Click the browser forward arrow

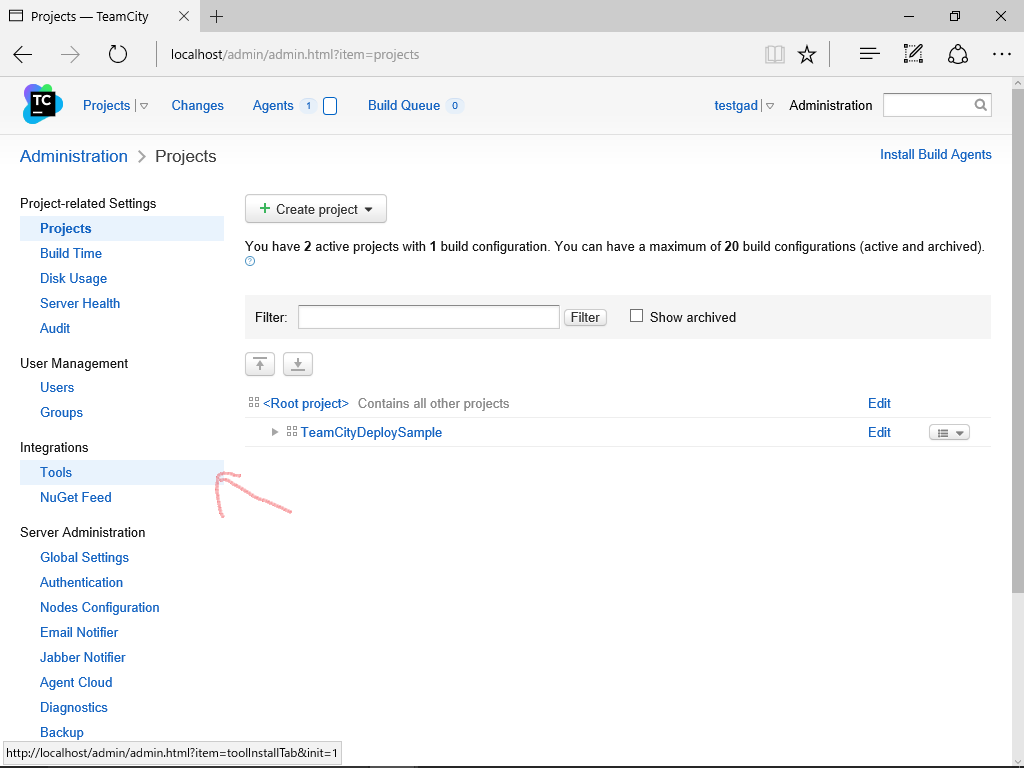(70, 54)
